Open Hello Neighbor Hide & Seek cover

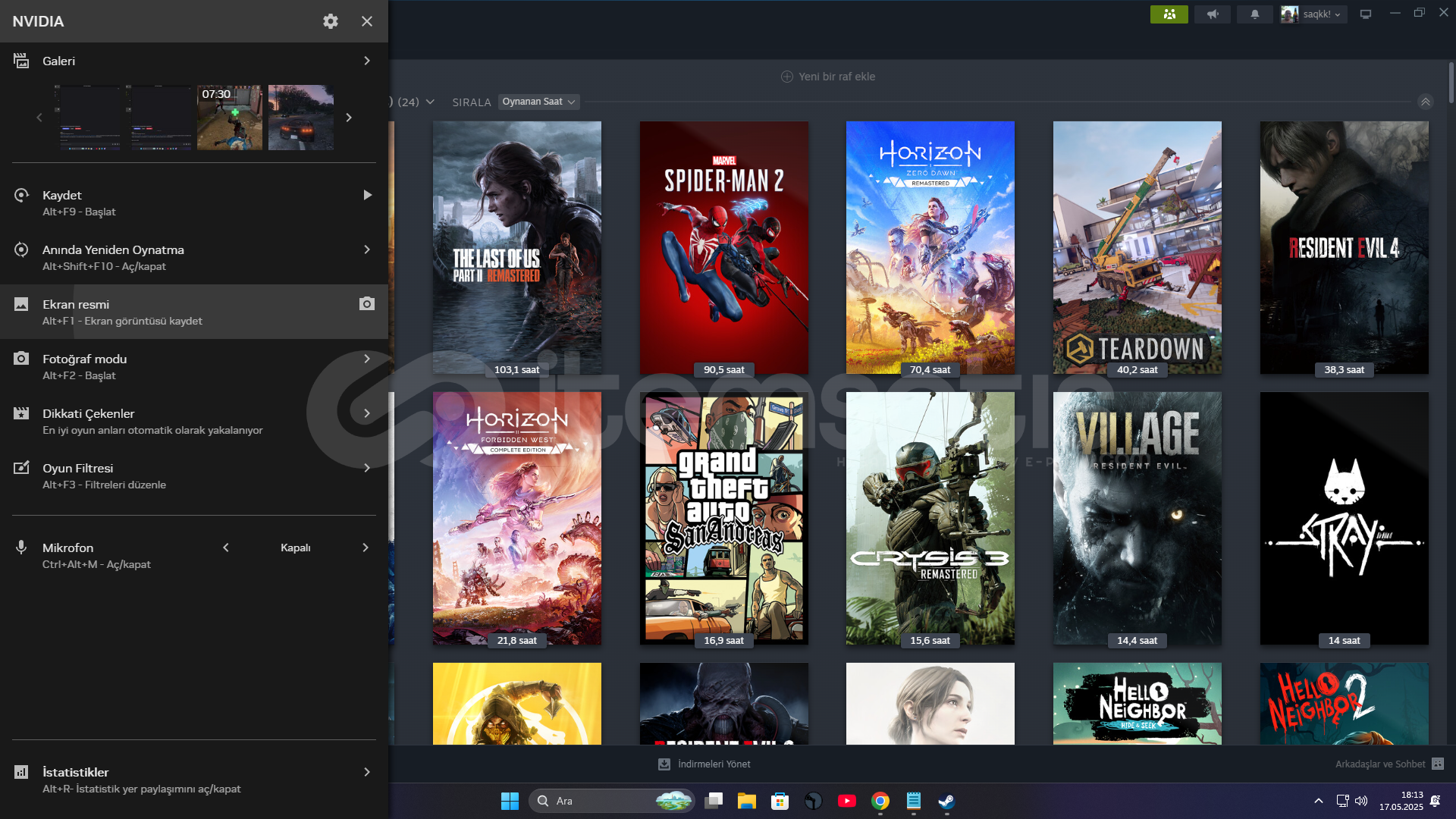coord(1137,704)
